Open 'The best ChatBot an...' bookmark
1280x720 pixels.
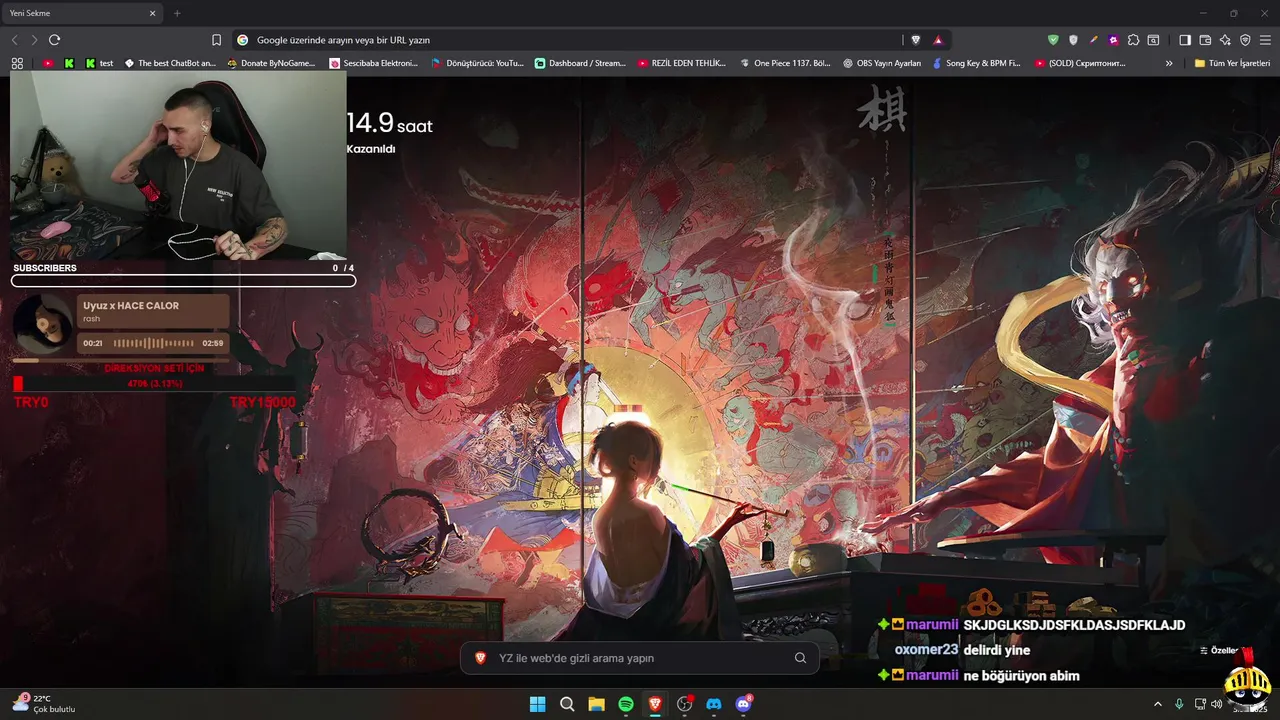click(170, 63)
